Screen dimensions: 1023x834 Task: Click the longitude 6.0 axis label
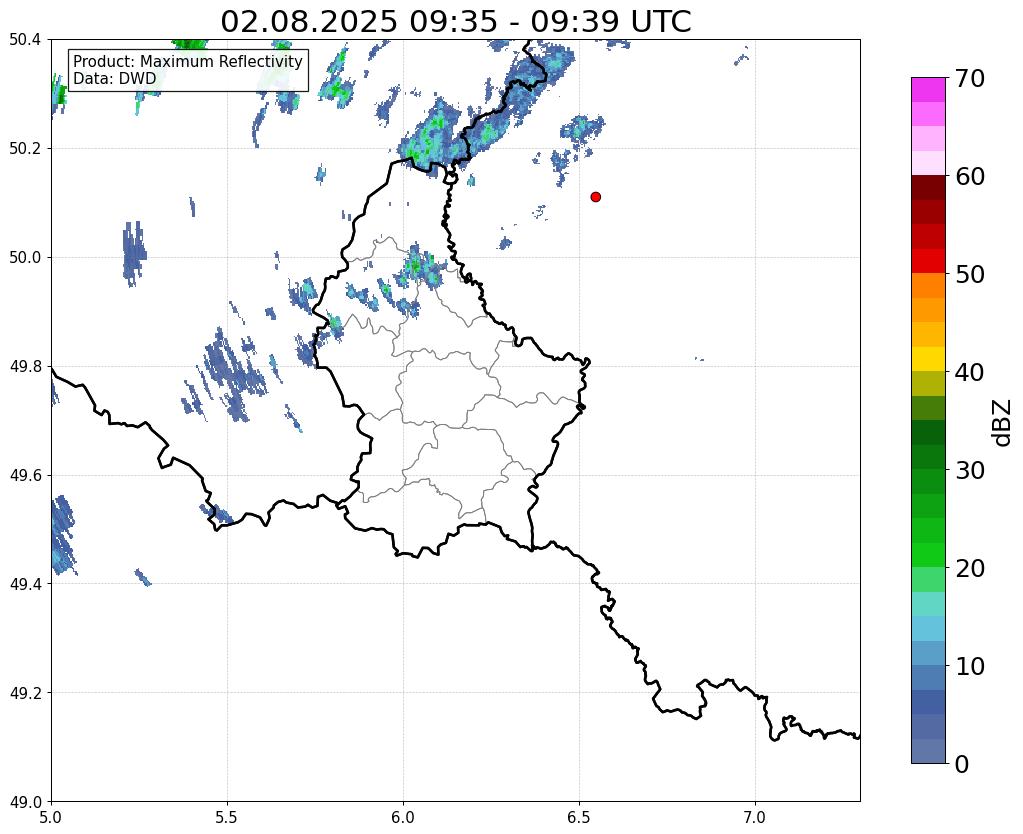tap(403, 817)
